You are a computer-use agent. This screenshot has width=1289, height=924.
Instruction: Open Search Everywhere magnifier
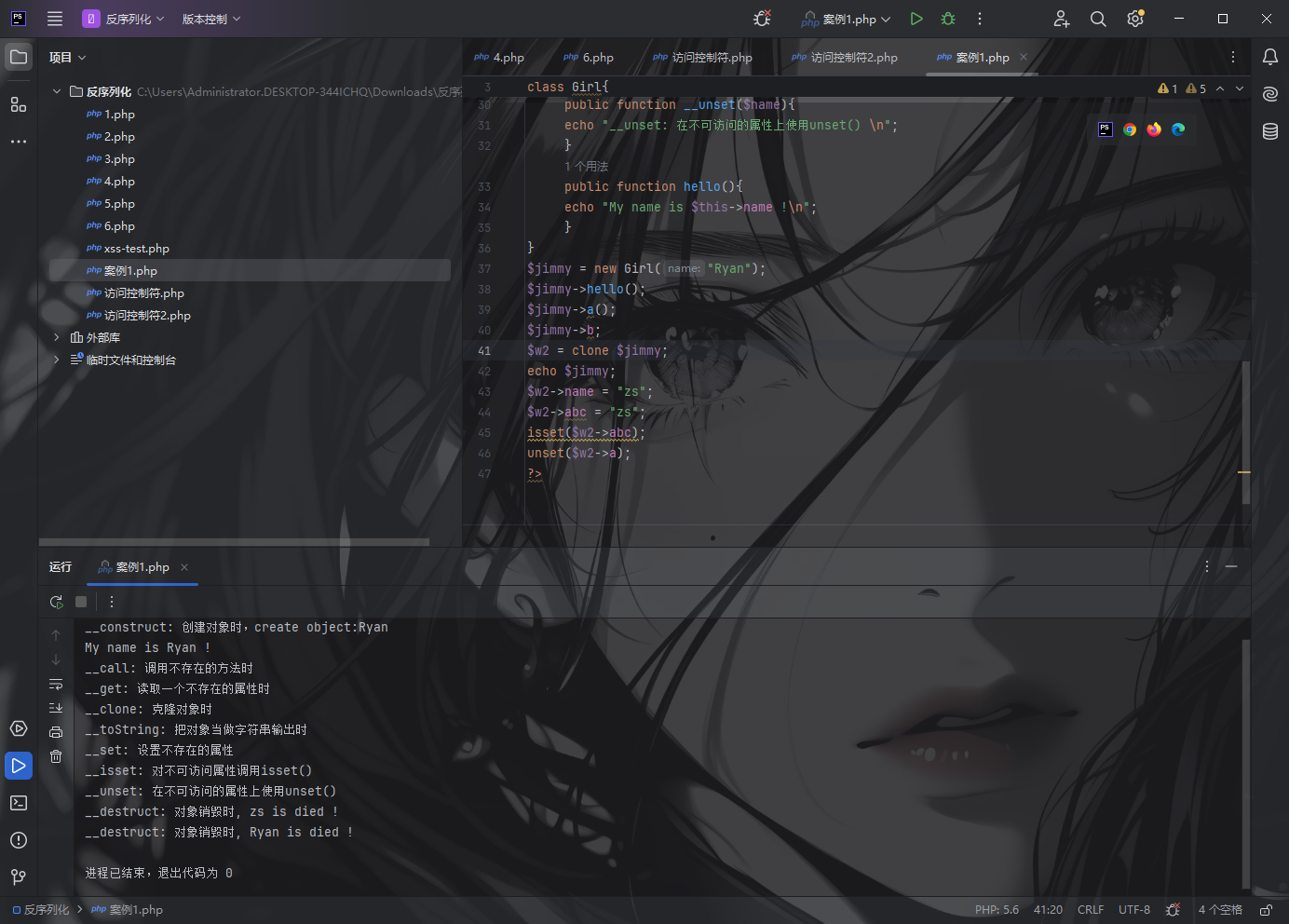tap(1098, 19)
